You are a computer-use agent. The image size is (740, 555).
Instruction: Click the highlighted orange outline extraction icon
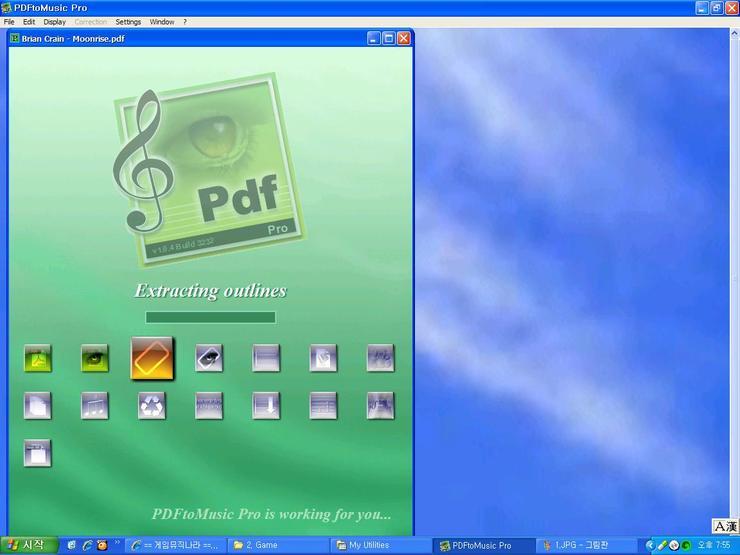[x=152, y=358]
